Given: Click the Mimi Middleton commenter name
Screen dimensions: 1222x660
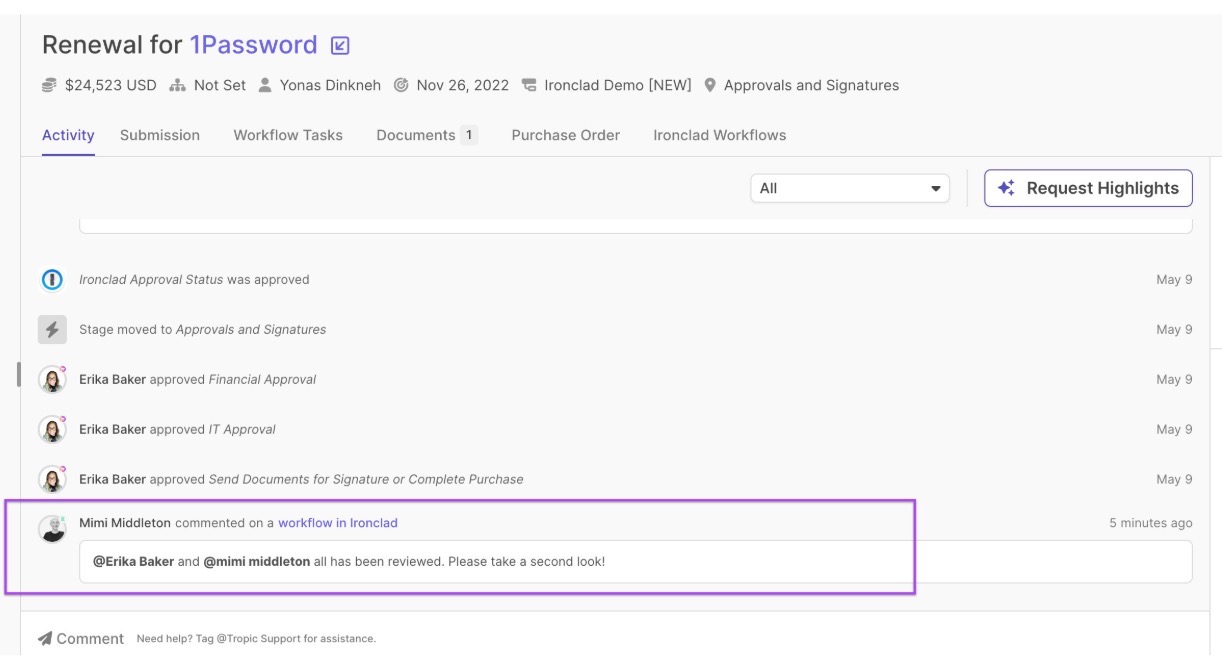Looking at the screenshot, I should click(x=125, y=523).
